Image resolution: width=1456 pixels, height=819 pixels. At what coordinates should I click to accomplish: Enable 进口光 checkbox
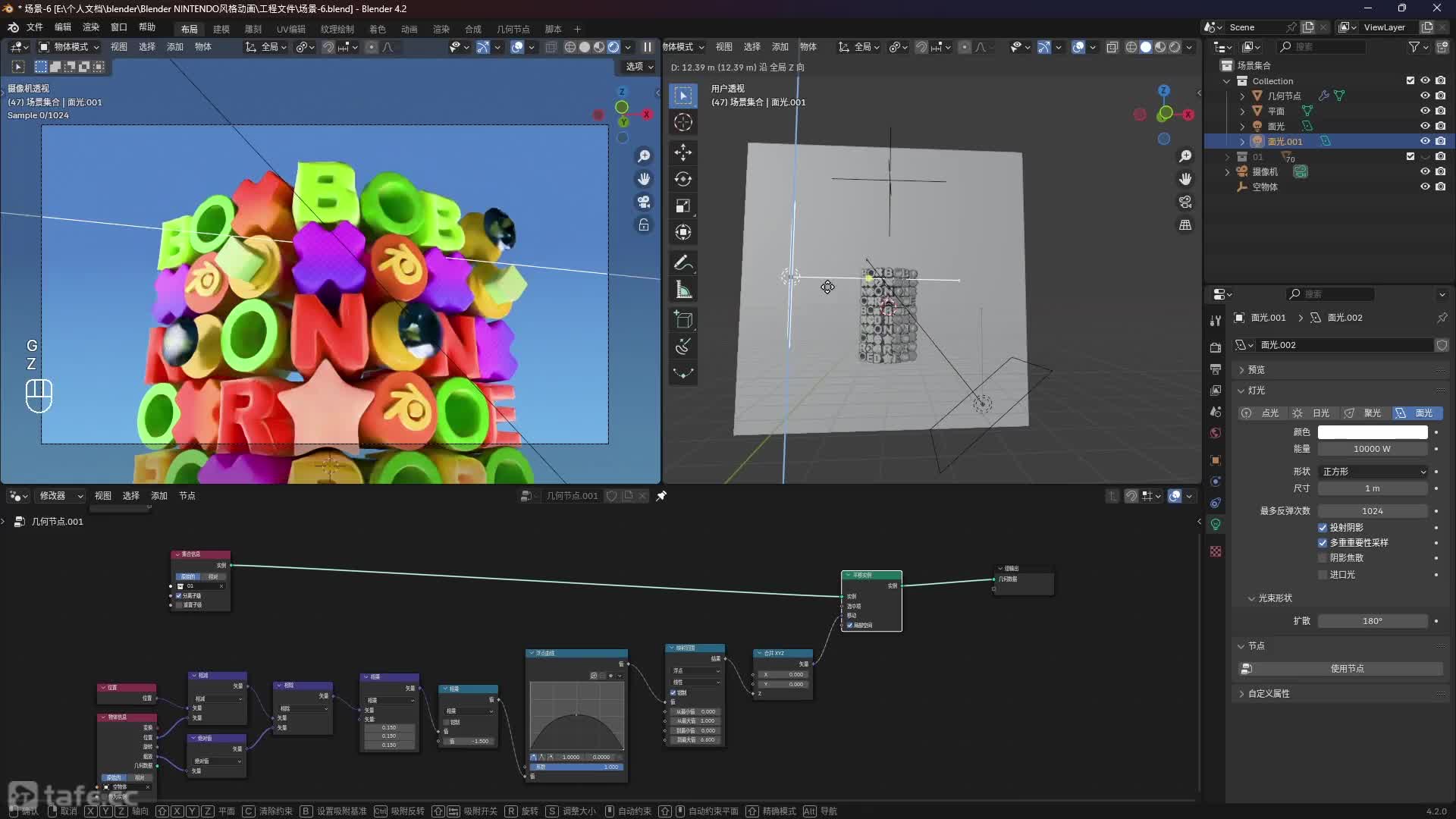click(1323, 575)
